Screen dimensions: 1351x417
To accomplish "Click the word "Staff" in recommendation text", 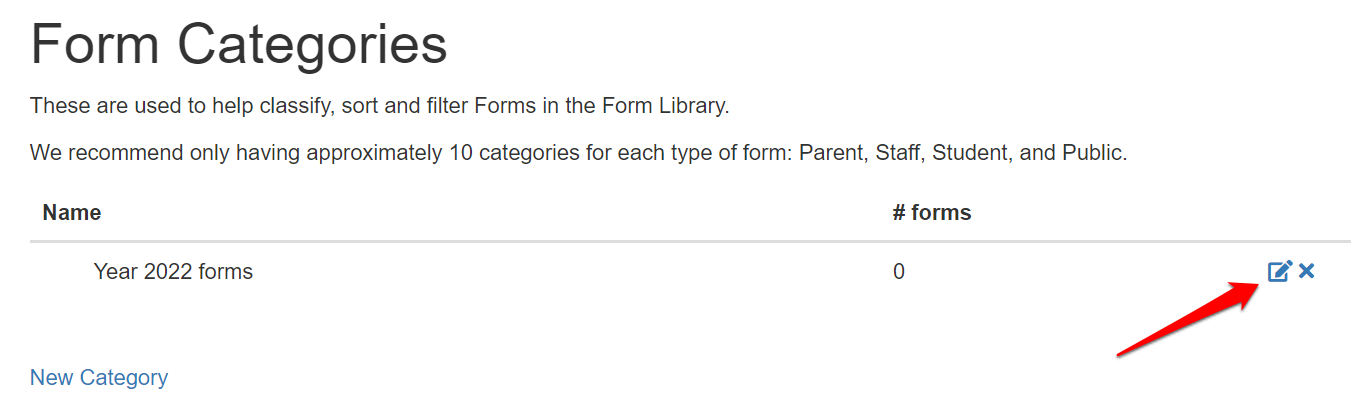I will [899, 154].
